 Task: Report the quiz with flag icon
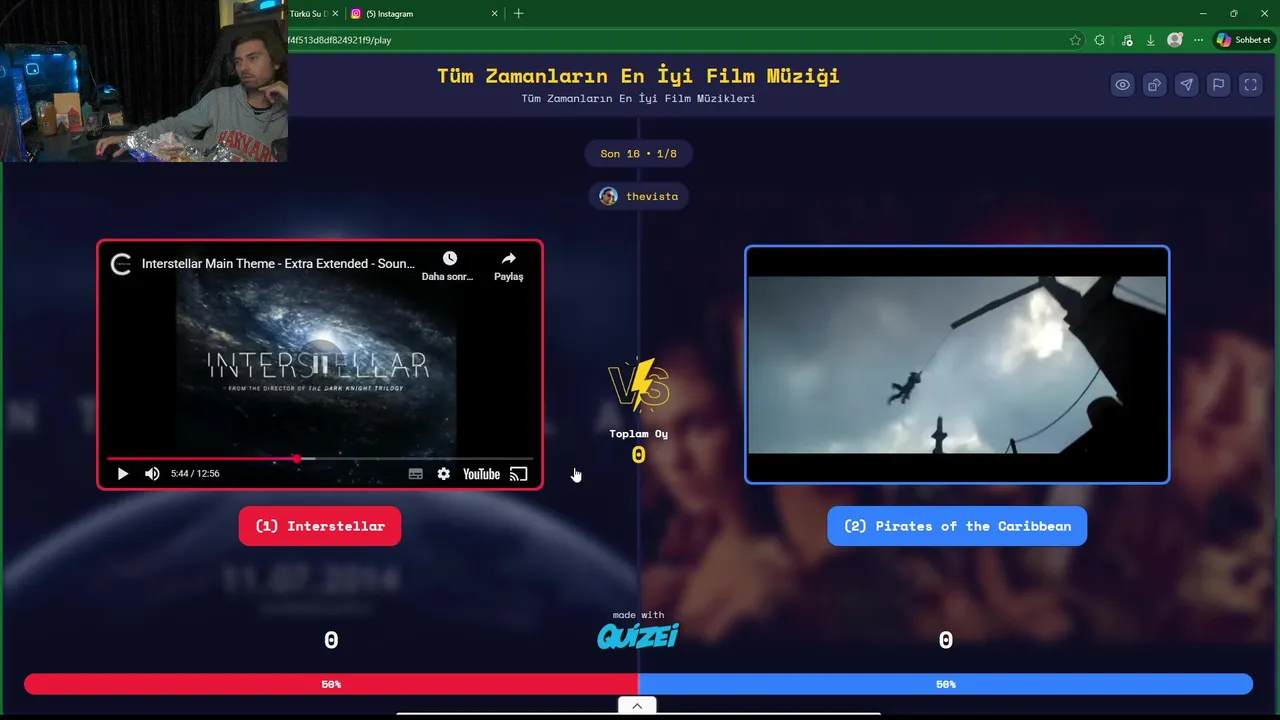coord(1219,85)
